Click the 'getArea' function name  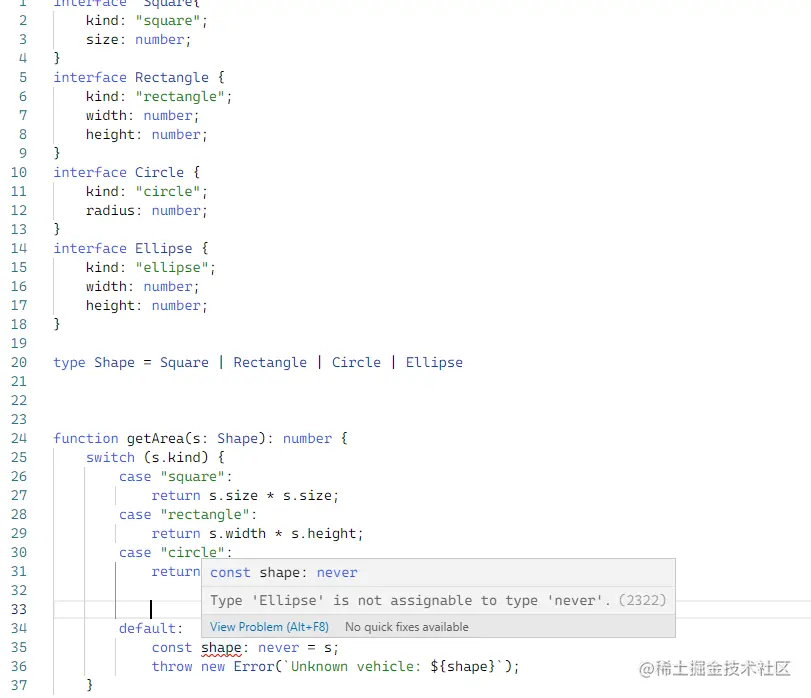[155, 438]
